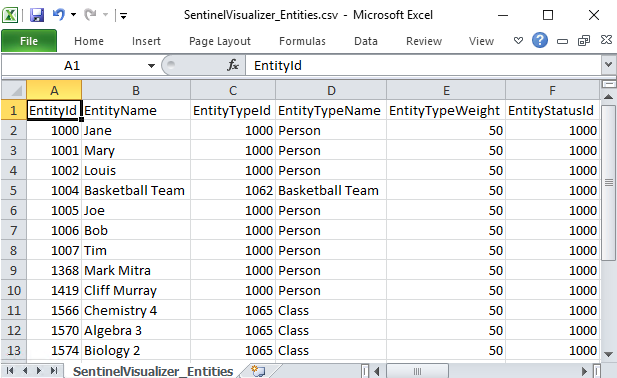This screenshot has width=617, height=378.
Task: Select column D header
Action: [331, 90]
